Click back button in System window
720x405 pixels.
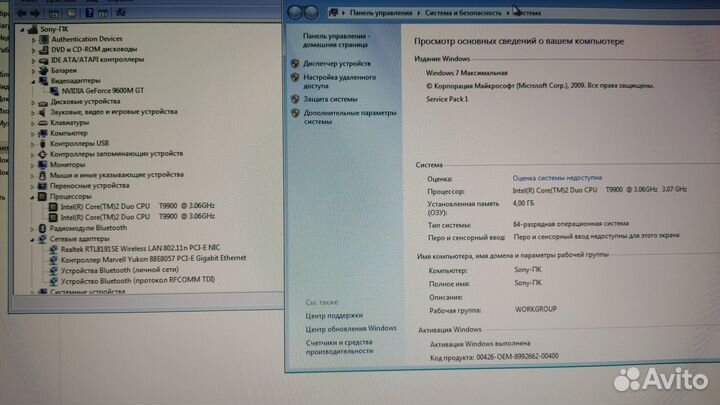295,13
